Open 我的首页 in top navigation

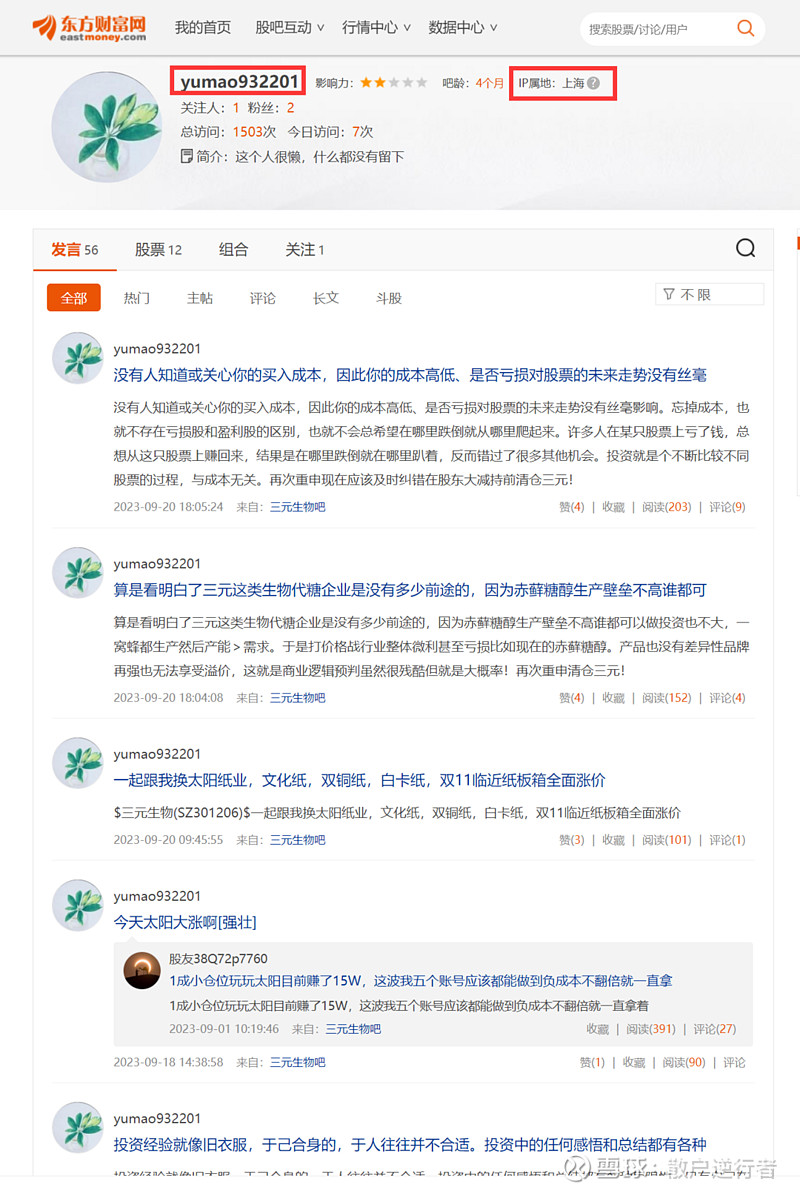point(202,27)
